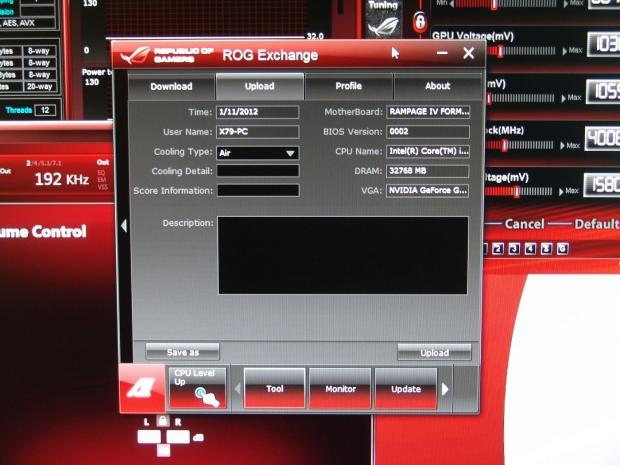Click the VGA field NVIDIA GeForce
This screenshot has width=620, height=465.
click(428, 191)
